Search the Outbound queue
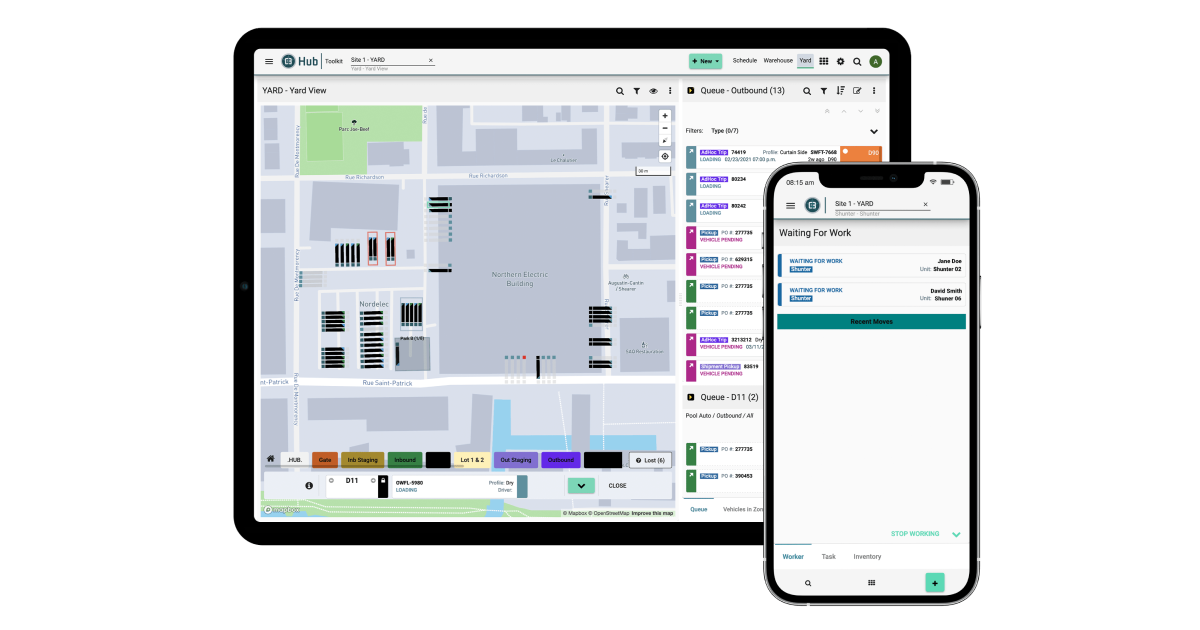The image size is (1200, 630). pyautogui.click(x=807, y=91)
